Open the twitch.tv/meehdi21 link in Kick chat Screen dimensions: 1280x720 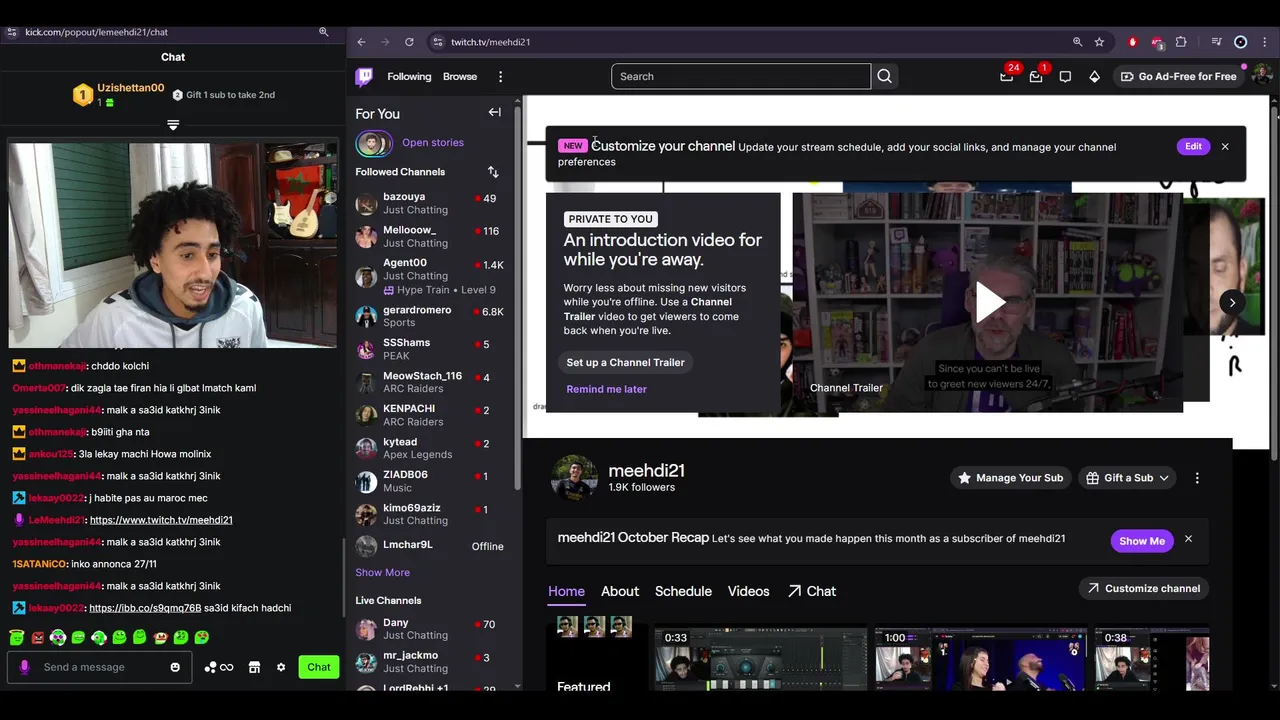161,520
